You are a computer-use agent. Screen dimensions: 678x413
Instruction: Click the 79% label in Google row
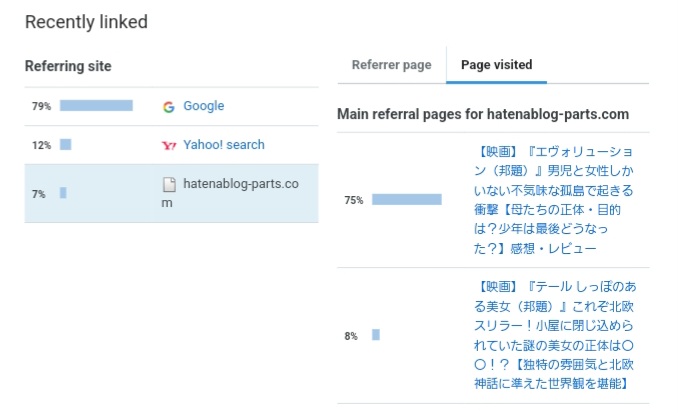42,106
